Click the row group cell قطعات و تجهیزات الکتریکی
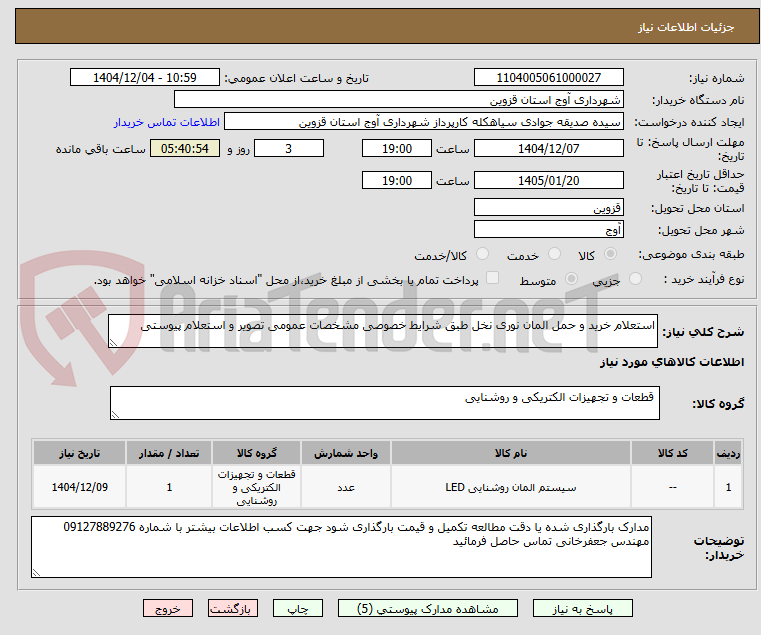This screenshot has width=761, height=635. tap(256, 487)
